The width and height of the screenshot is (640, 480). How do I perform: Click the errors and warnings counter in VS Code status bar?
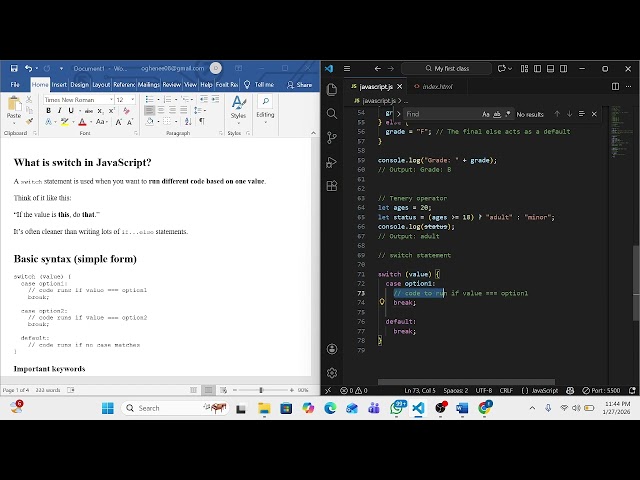click(354, 391)
